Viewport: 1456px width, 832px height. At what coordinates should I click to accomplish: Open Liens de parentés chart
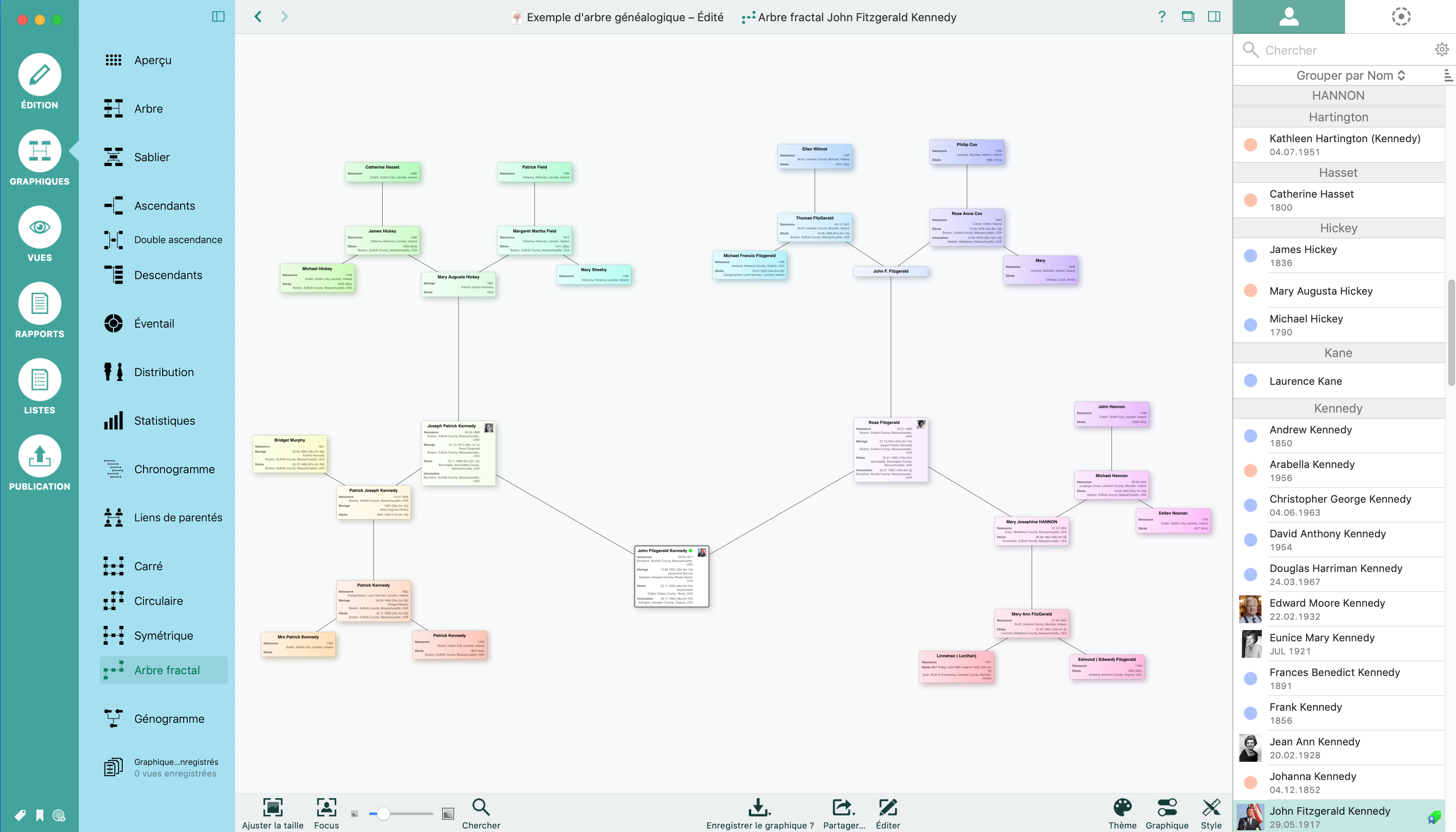click(163, 518)
